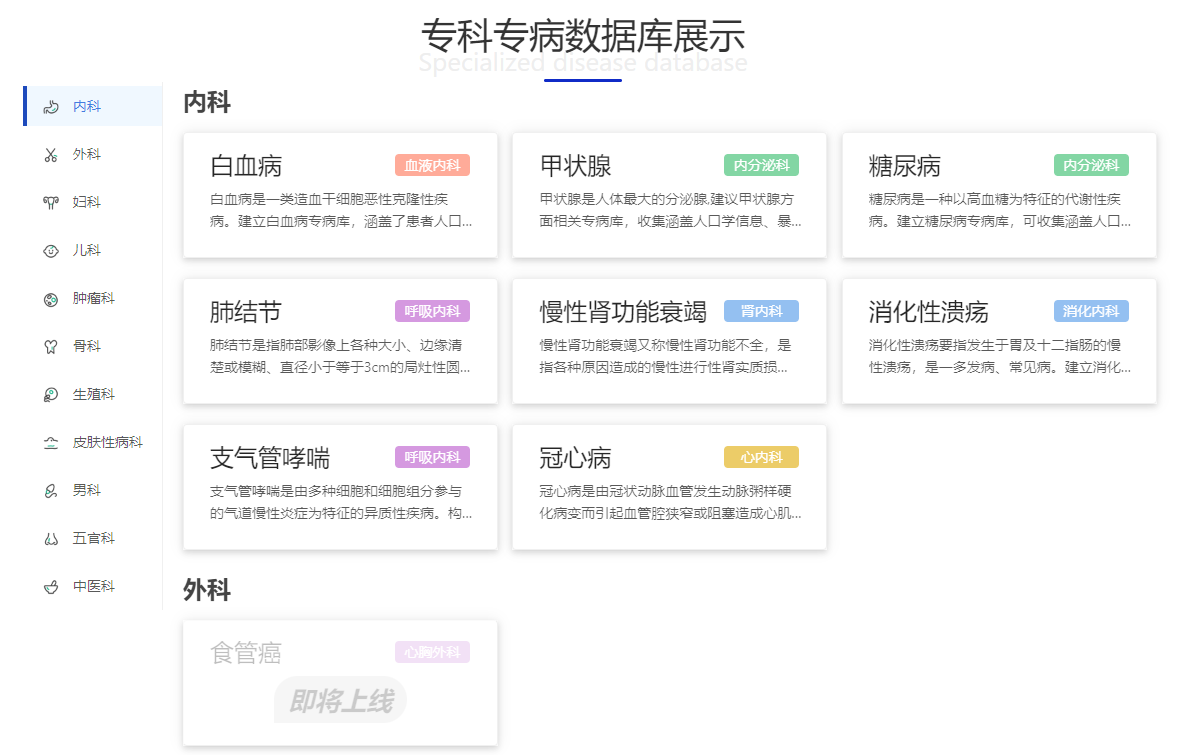The width and height of the screenshot is (1179, 755).
Task: Click the 肿瘤科 round icon
Action: 51,298
